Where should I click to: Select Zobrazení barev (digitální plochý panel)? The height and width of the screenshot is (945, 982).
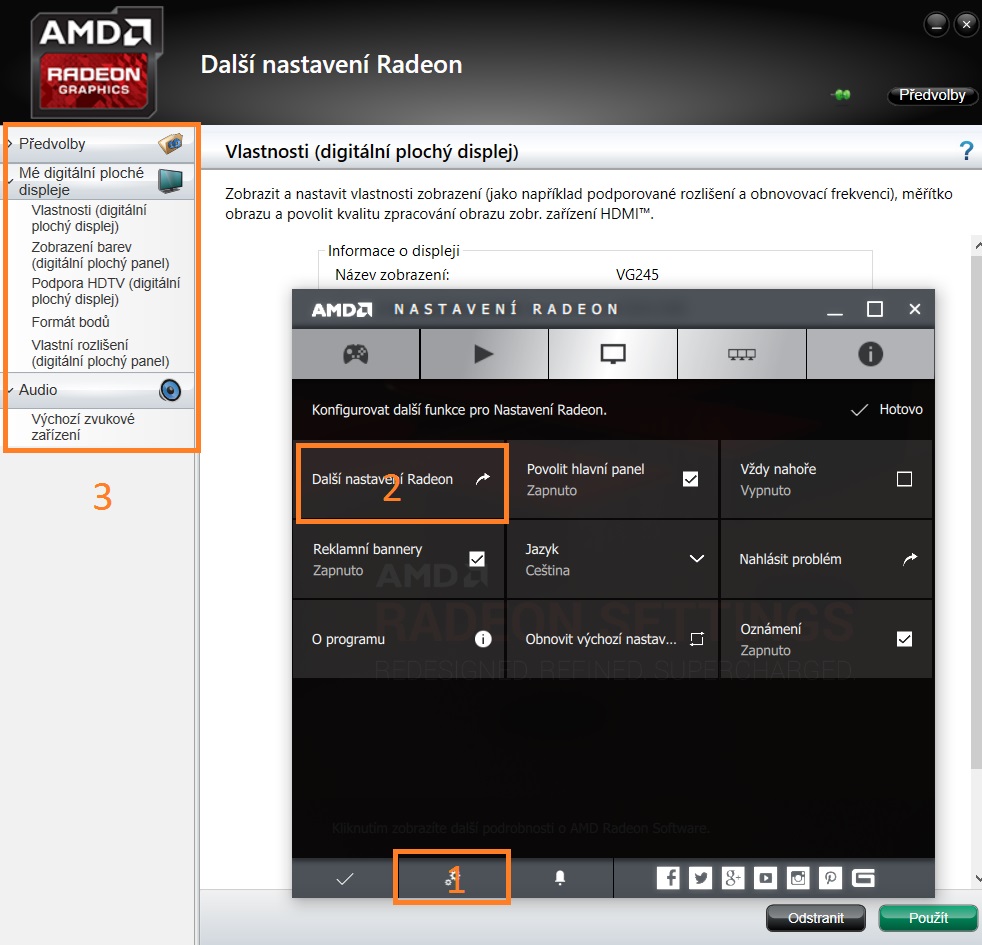[x=100, y=255]
